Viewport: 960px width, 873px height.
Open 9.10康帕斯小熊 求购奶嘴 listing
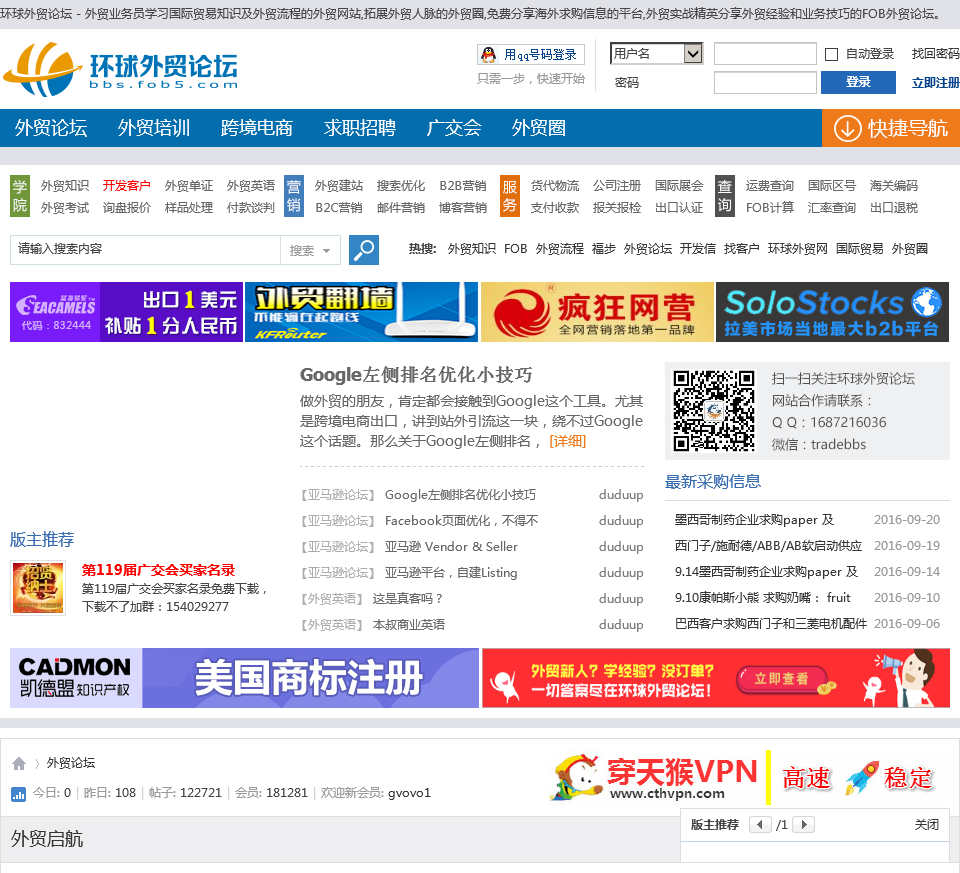763,598
